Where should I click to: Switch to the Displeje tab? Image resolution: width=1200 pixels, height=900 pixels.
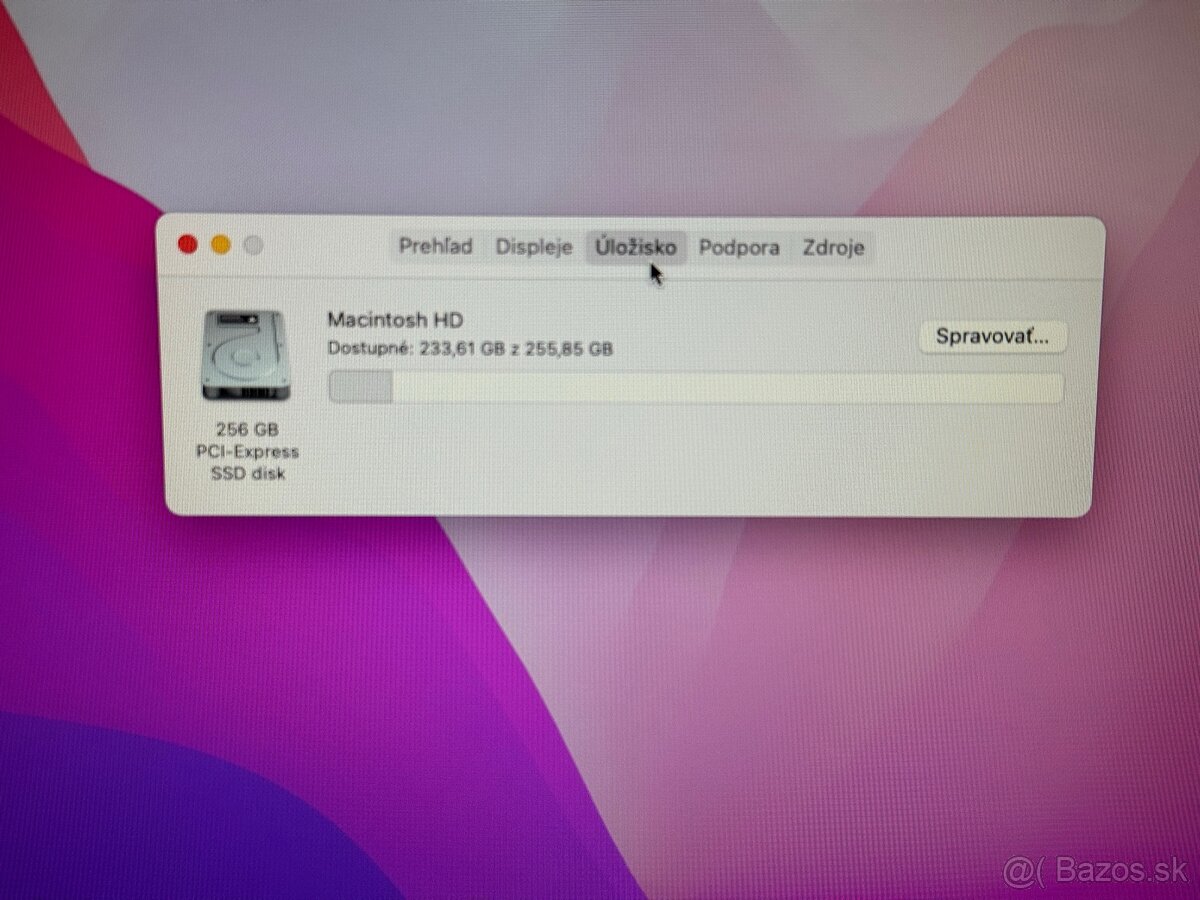(533, 247)
